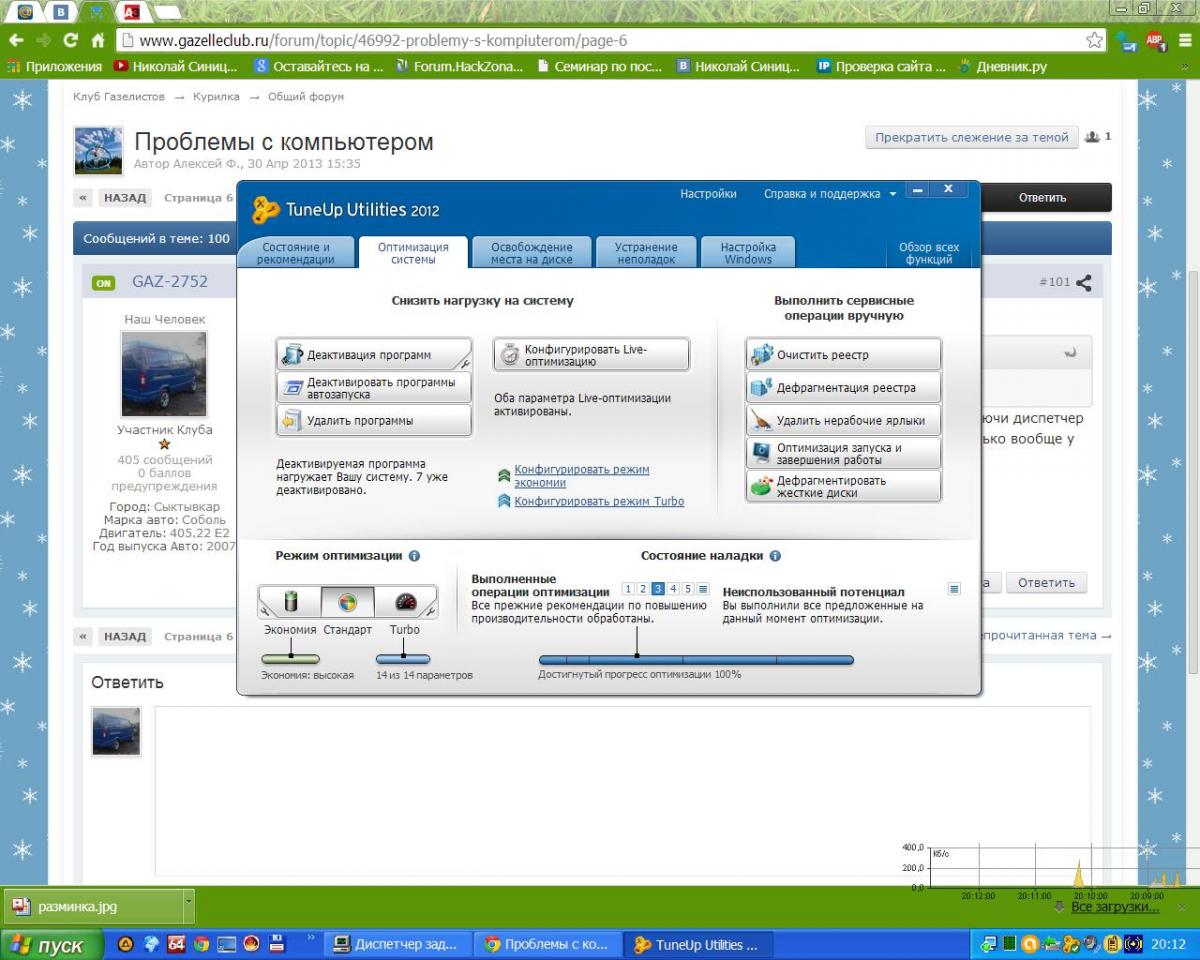Click the Удалить нерабочие ярлыки broom icon

click(x=762, y=421)
